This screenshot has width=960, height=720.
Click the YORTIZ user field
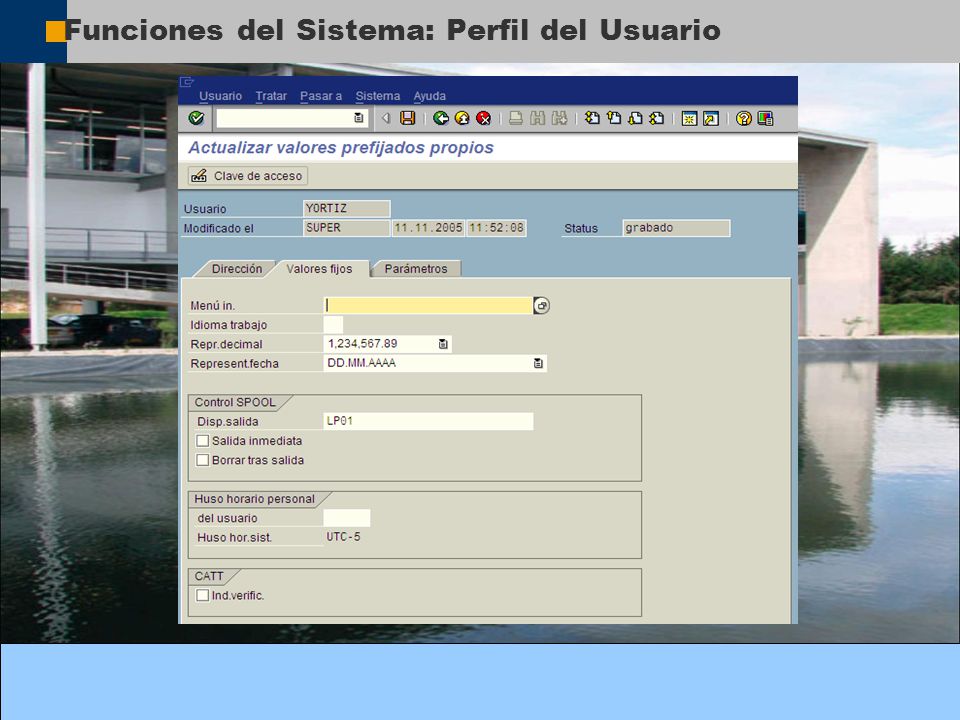(347, 209)
